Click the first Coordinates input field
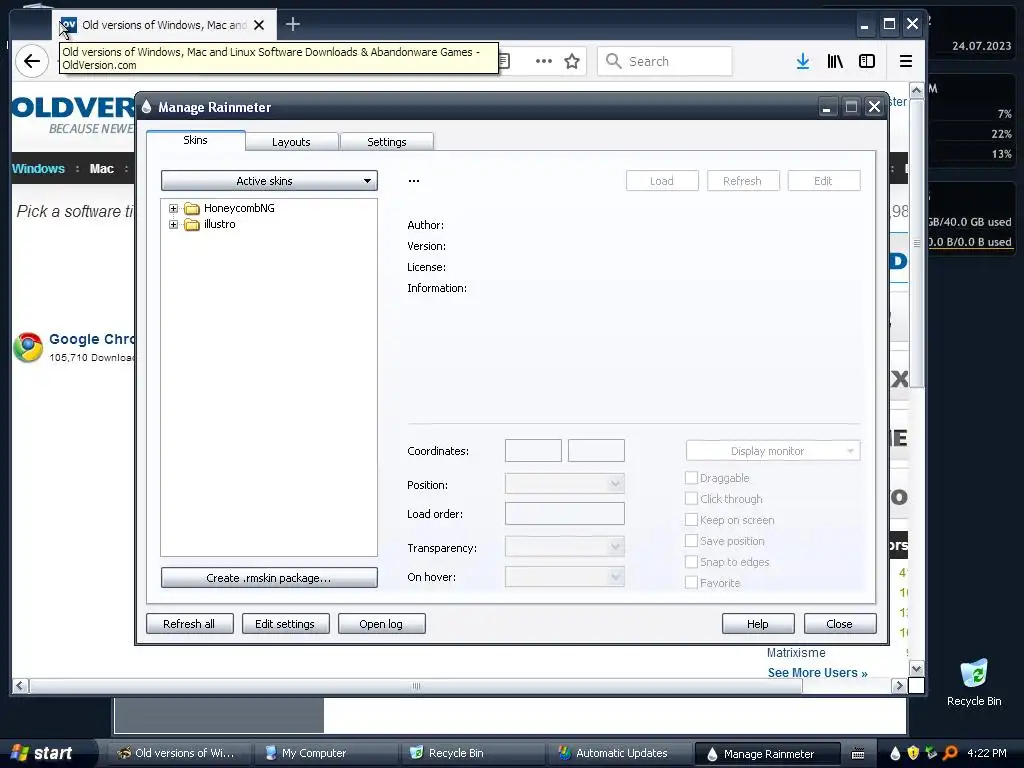The height and width of the screenshot is (768, 1024). point(533,451)
